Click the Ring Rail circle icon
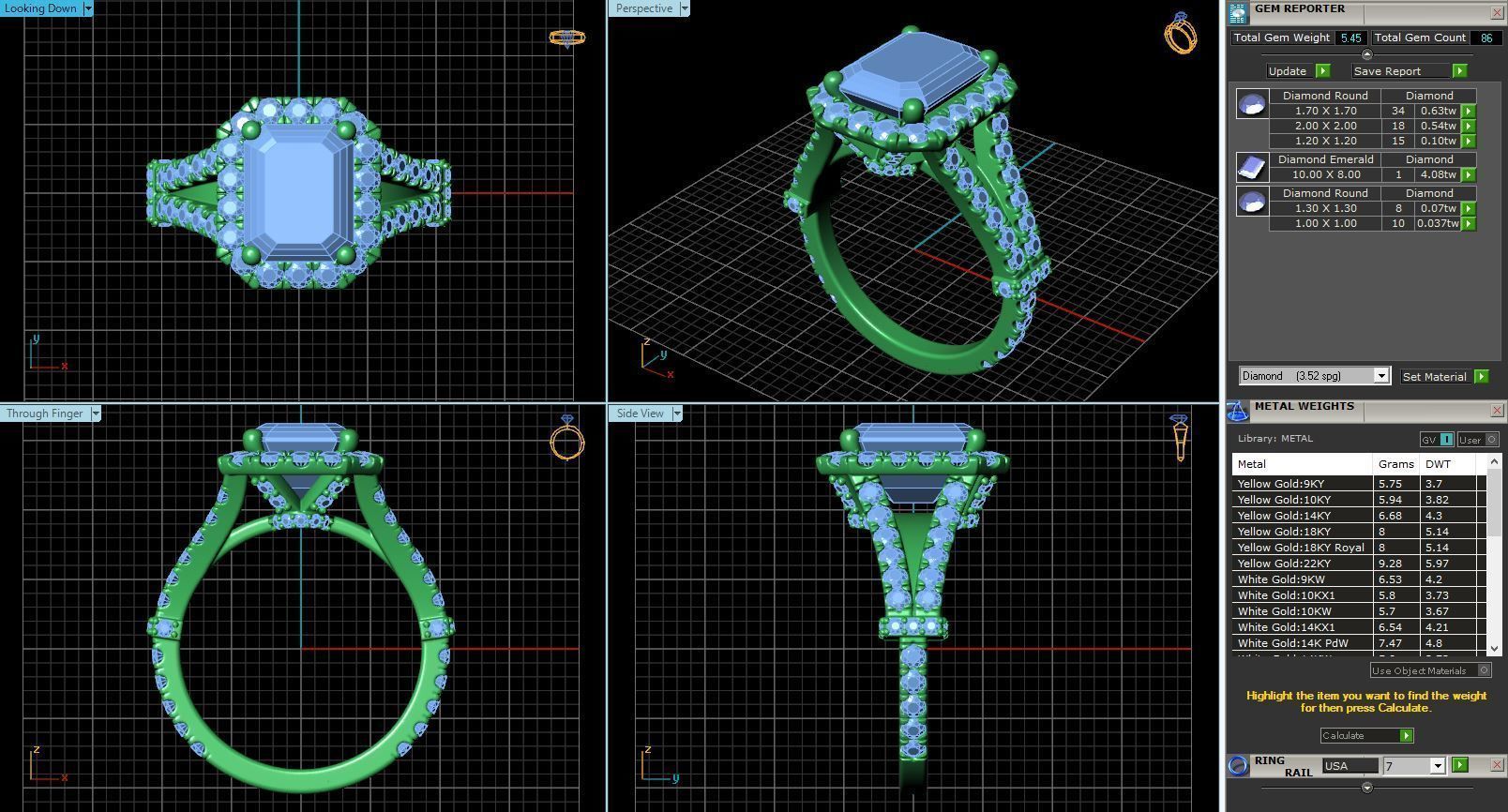Image resolution: width=1508 pixels, height=812 pixels. [1238, 765]
